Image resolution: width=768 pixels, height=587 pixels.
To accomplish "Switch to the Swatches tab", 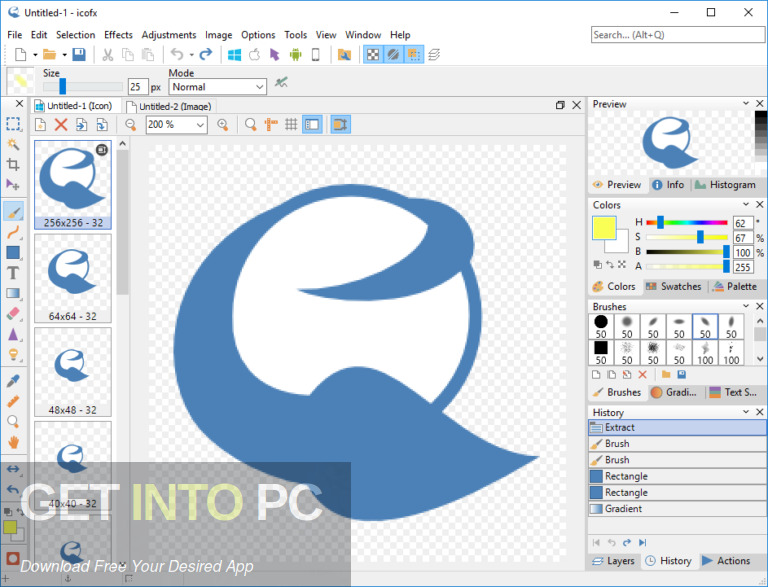I will pyautogui.click(x=673, y=286).
